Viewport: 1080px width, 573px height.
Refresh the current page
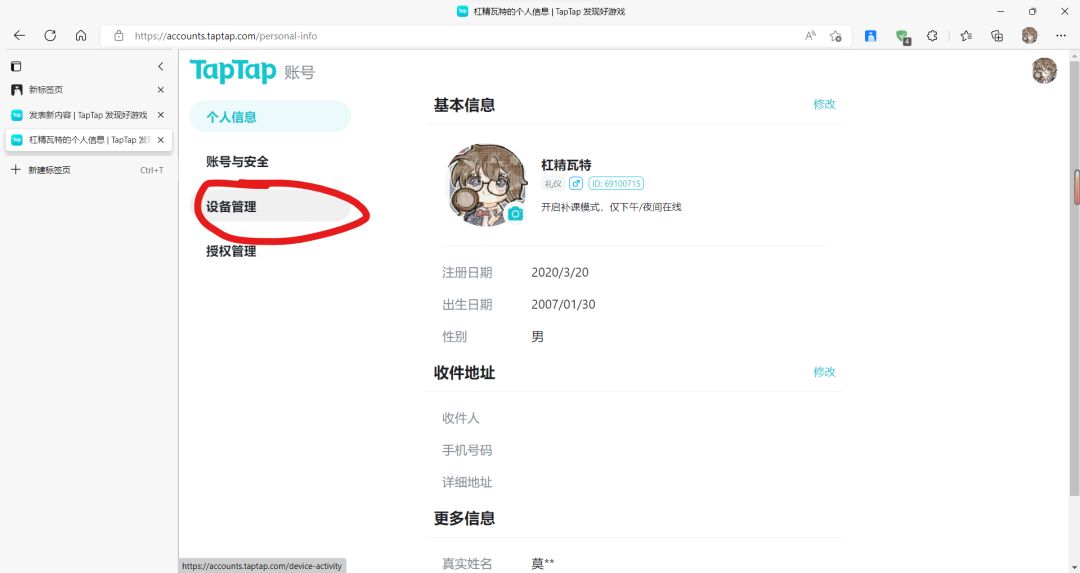[50, 36]
